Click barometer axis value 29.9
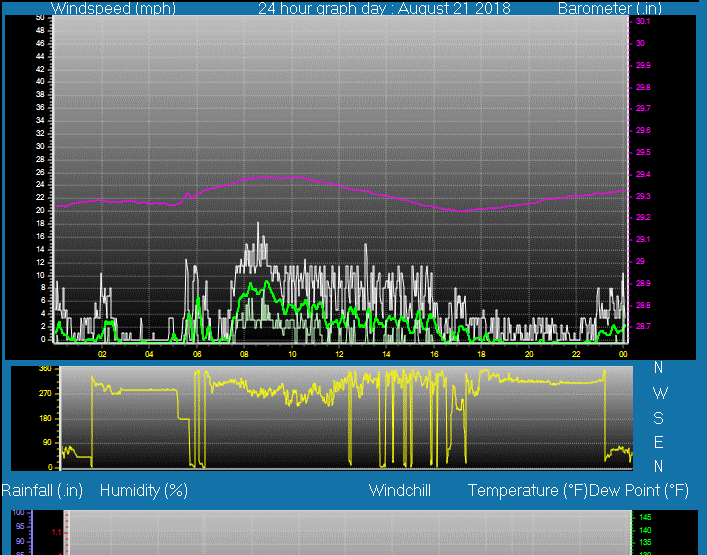 click(x=643, y=65)
